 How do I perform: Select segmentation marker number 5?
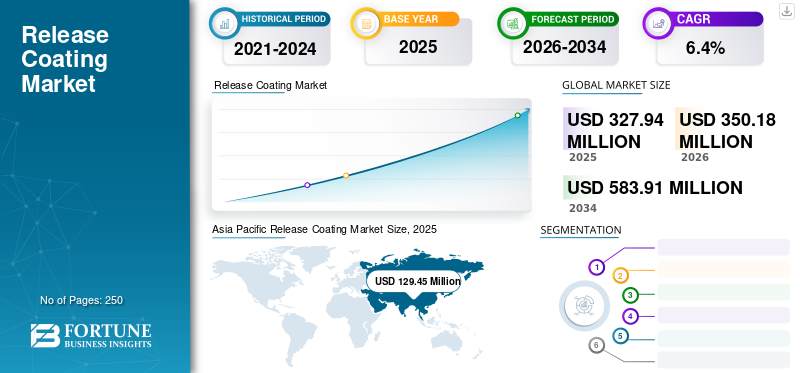click(x=619, y=336)
